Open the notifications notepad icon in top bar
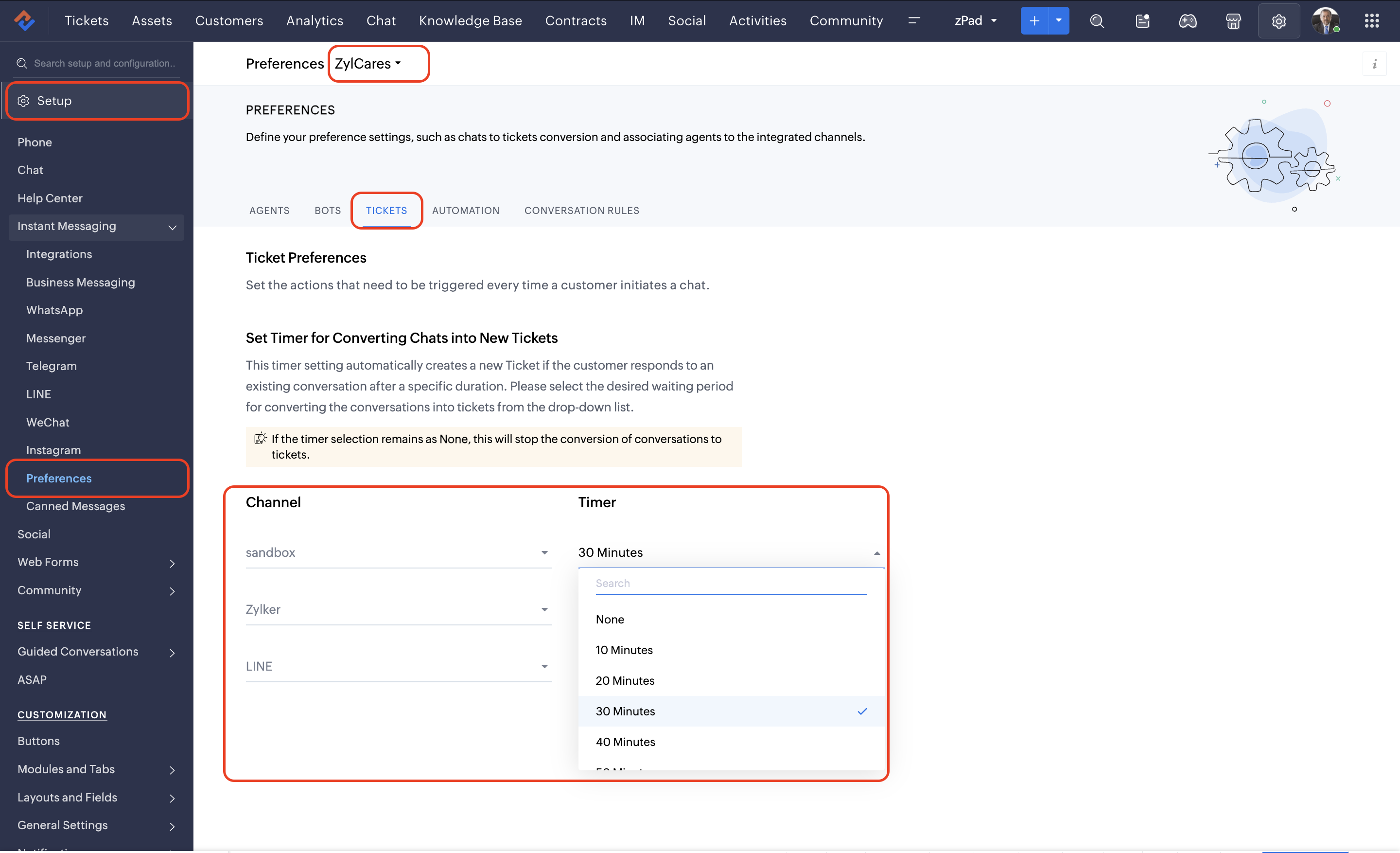 [1142, 21]
